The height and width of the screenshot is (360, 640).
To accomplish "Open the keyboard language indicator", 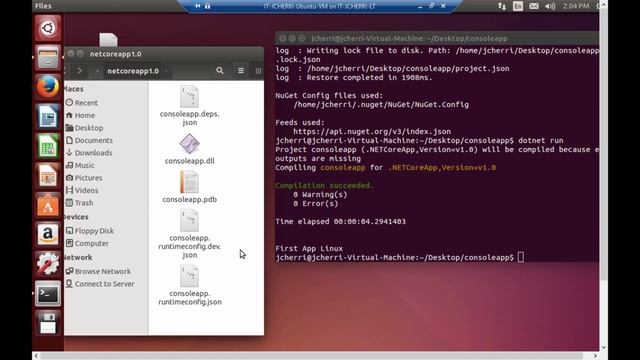I will point(518,6).
